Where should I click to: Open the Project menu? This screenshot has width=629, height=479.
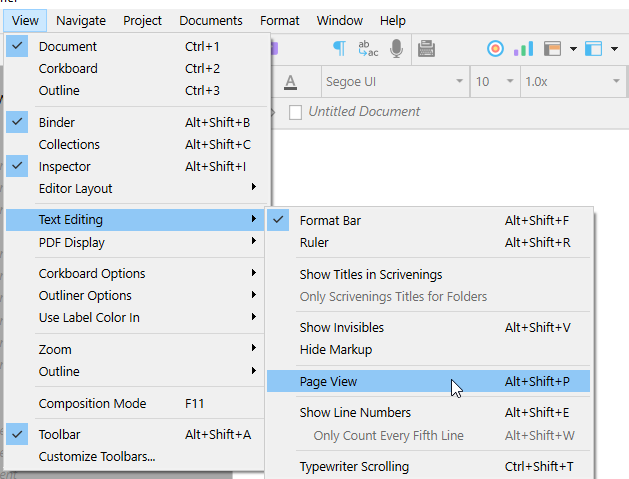[142, 20]
